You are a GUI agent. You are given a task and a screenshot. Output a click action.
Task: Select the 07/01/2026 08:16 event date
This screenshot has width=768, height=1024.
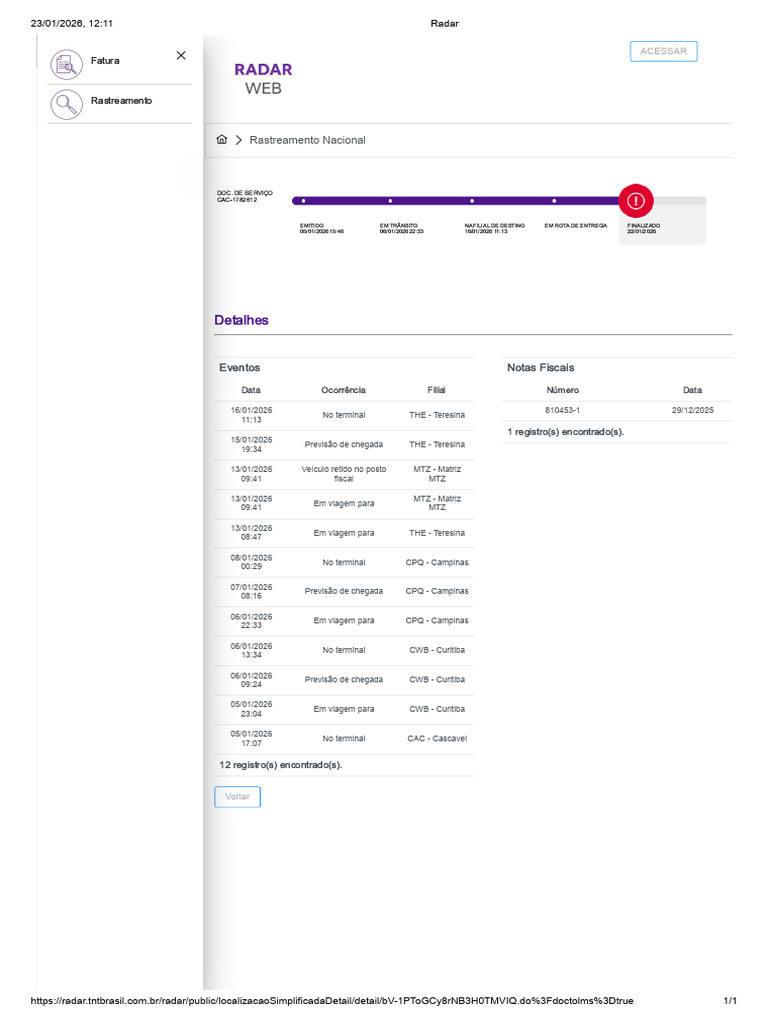[251, 591]
